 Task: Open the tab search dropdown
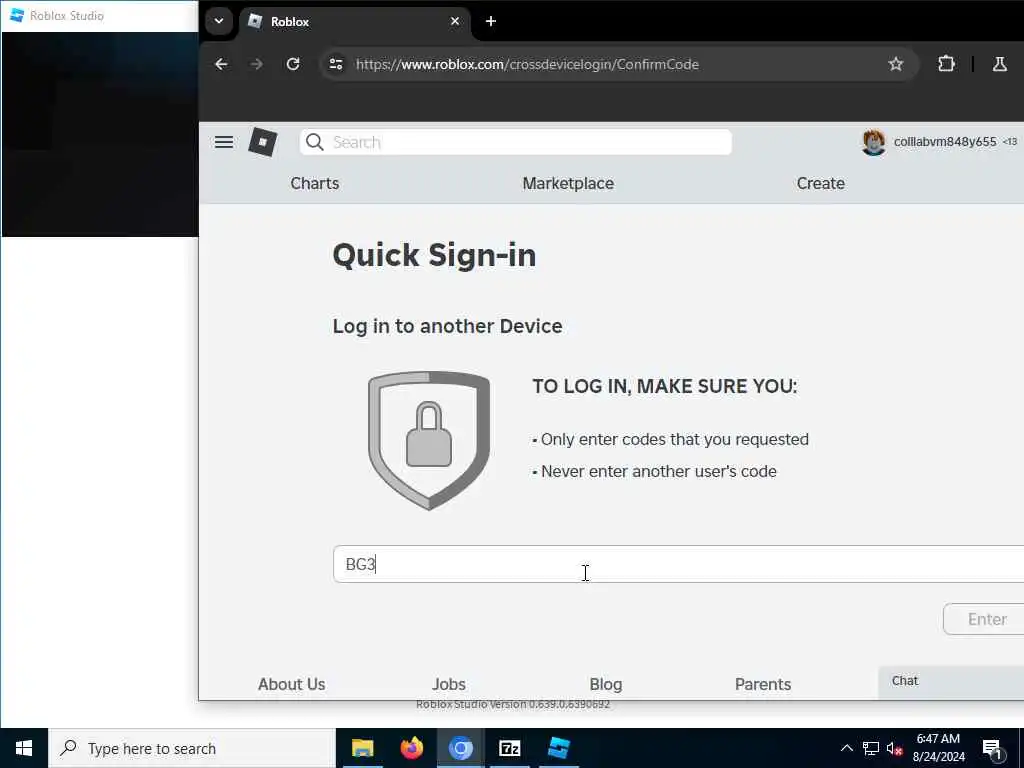pyautogui.click(x=219, y=22)
